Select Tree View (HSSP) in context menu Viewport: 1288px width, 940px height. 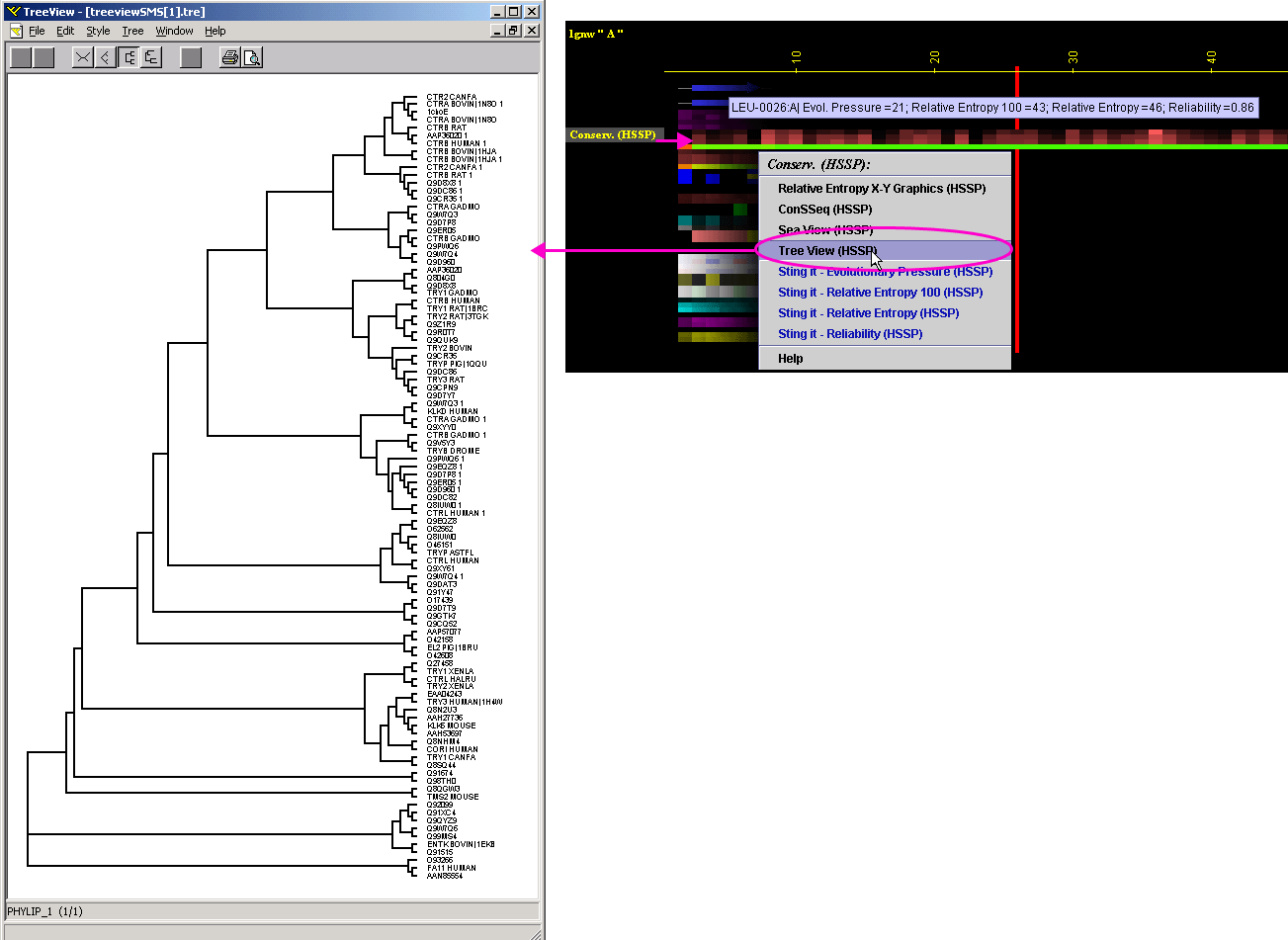pyautogui.click(x=826, y=251)
